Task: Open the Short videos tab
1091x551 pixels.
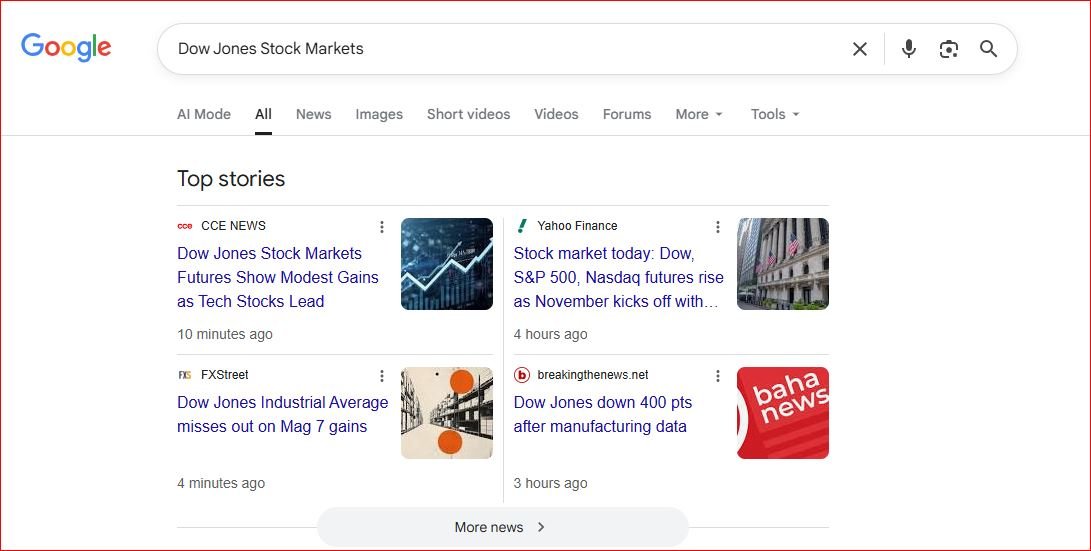Action: pos(468,114)
